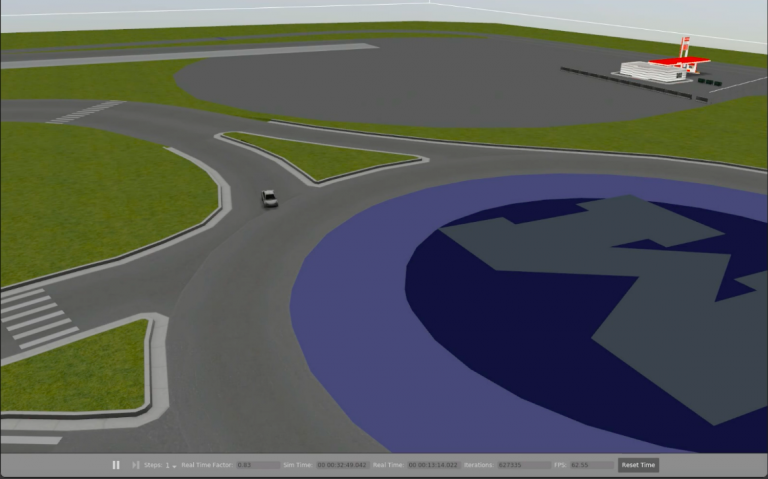This screenshot has width=768, height=479.
Task: Select the zebra crosswalk at lower left
Action: click(35, 317)
